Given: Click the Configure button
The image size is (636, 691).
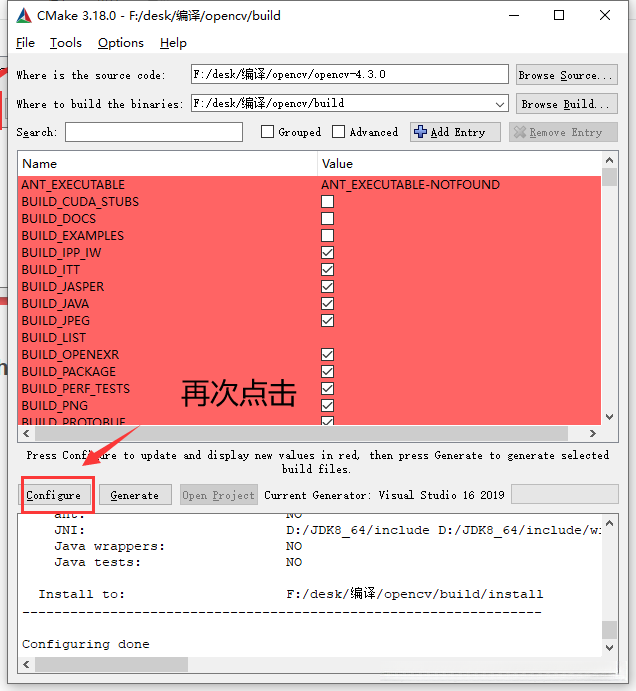Looking at the screenshot, I should (55, 495).
